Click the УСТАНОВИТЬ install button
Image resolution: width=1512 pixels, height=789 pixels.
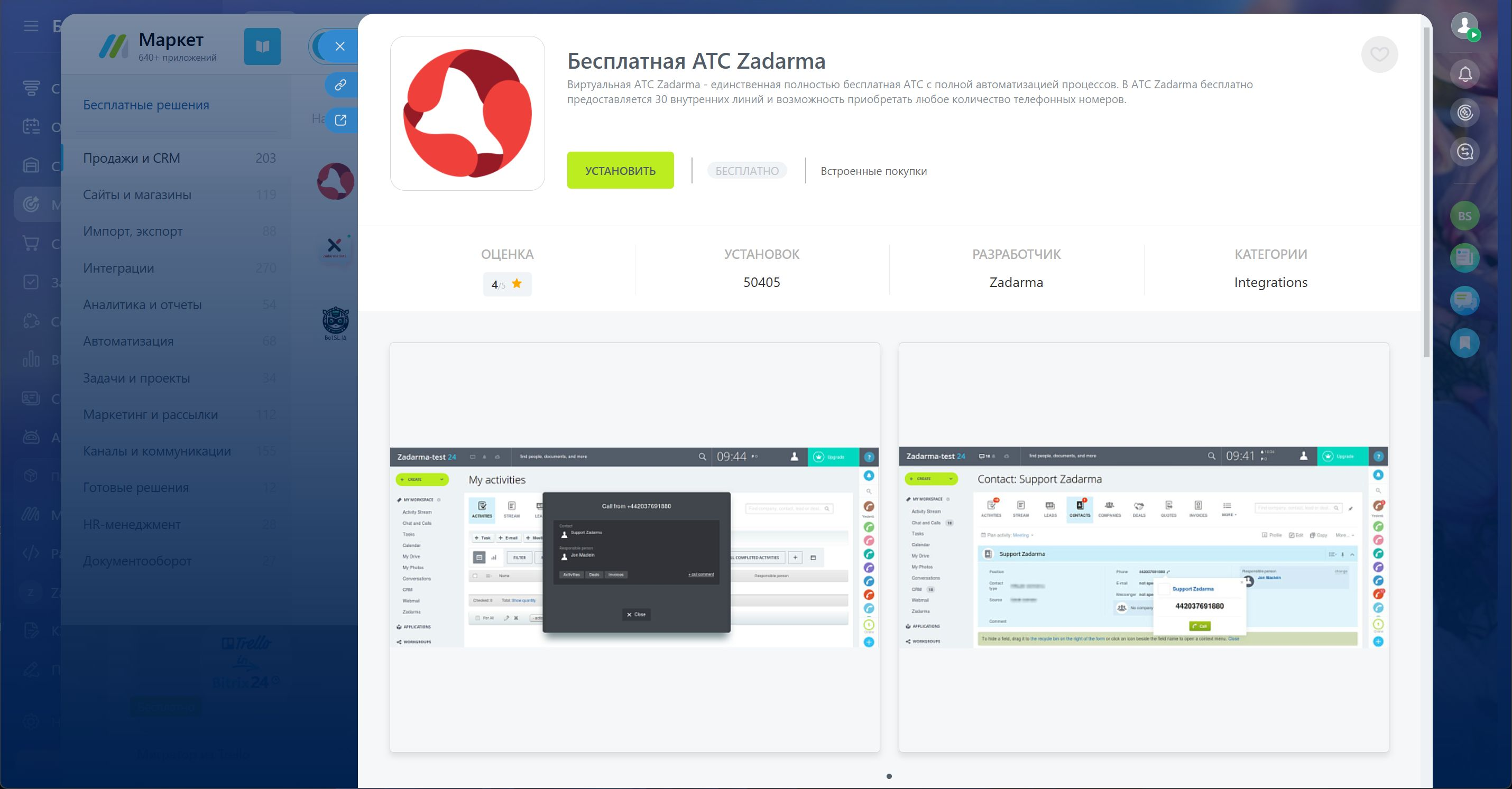pos(620,170)
